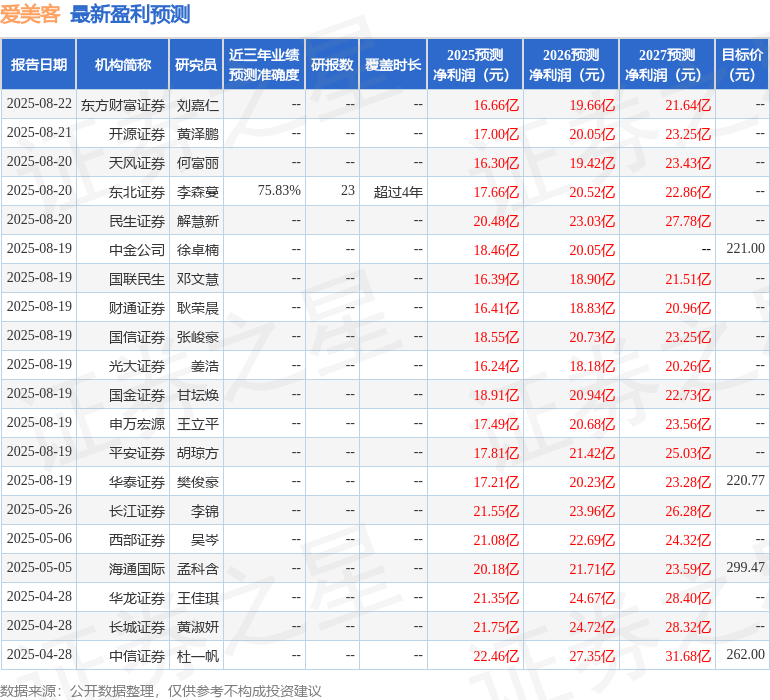Click the 31.68亿 2027 forecast value

(x=688, y=656)
